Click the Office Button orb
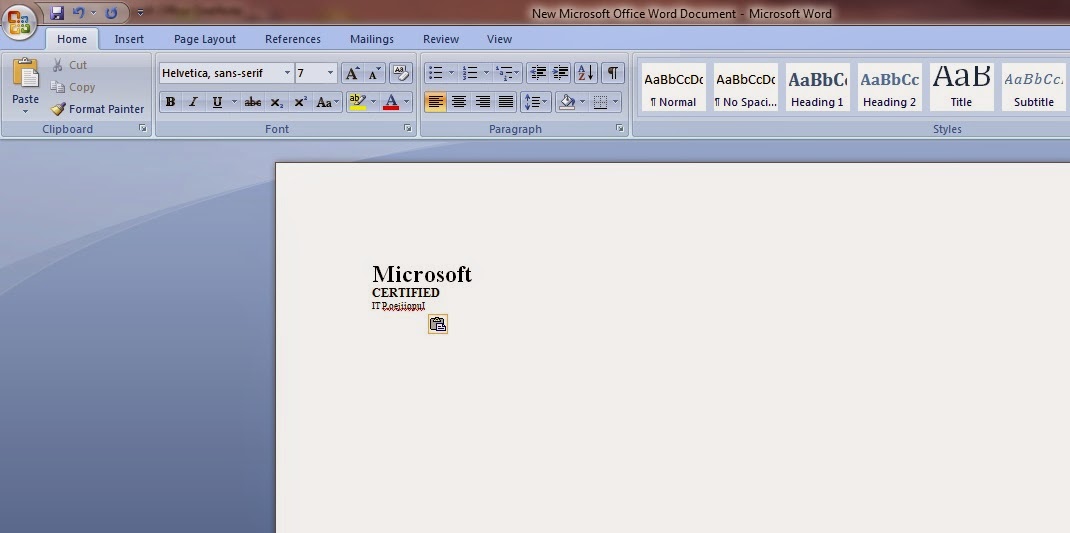Viewport: 1070px width, 533px height. pyautogui.click(x=20, y=23)
